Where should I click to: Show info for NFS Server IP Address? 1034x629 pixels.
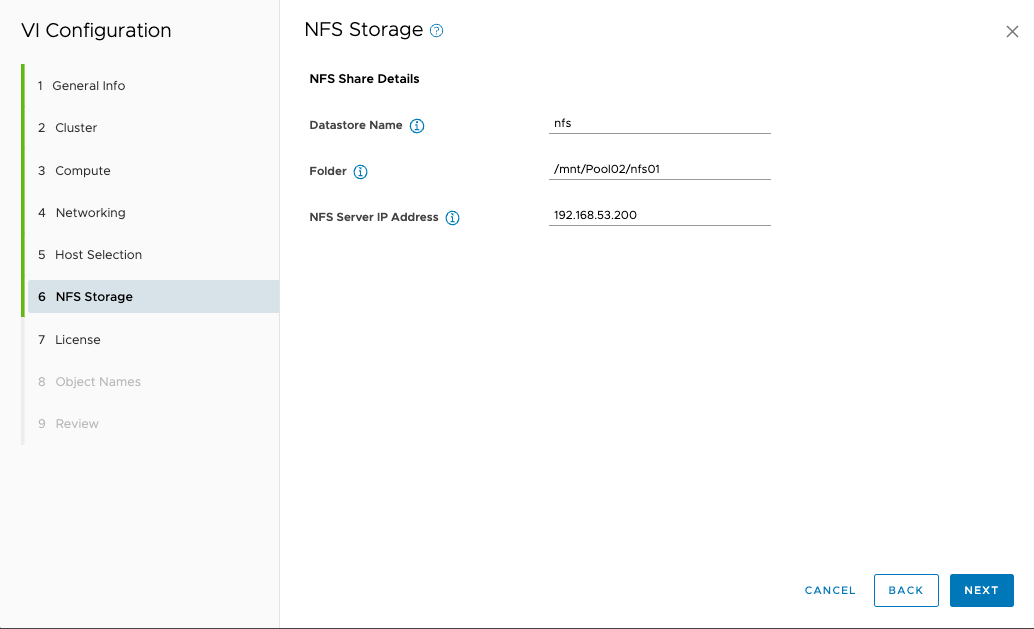point(452,218)
